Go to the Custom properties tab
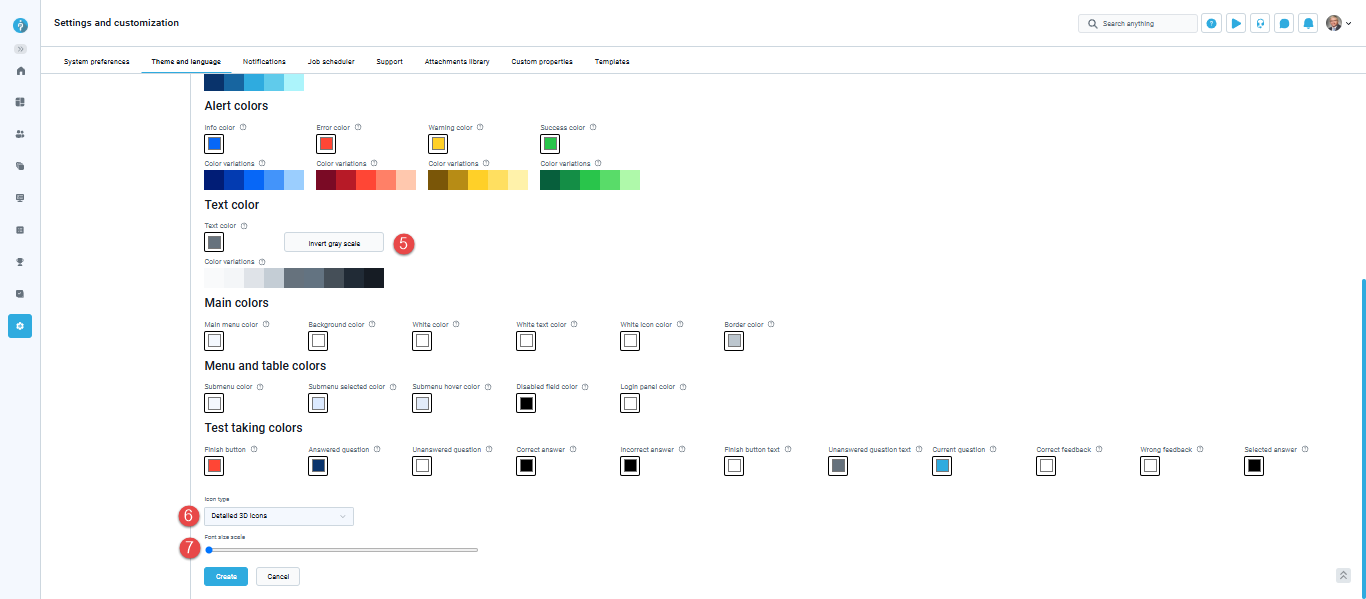The width and height of the screenshot is (1366, 599). [542, 62]
